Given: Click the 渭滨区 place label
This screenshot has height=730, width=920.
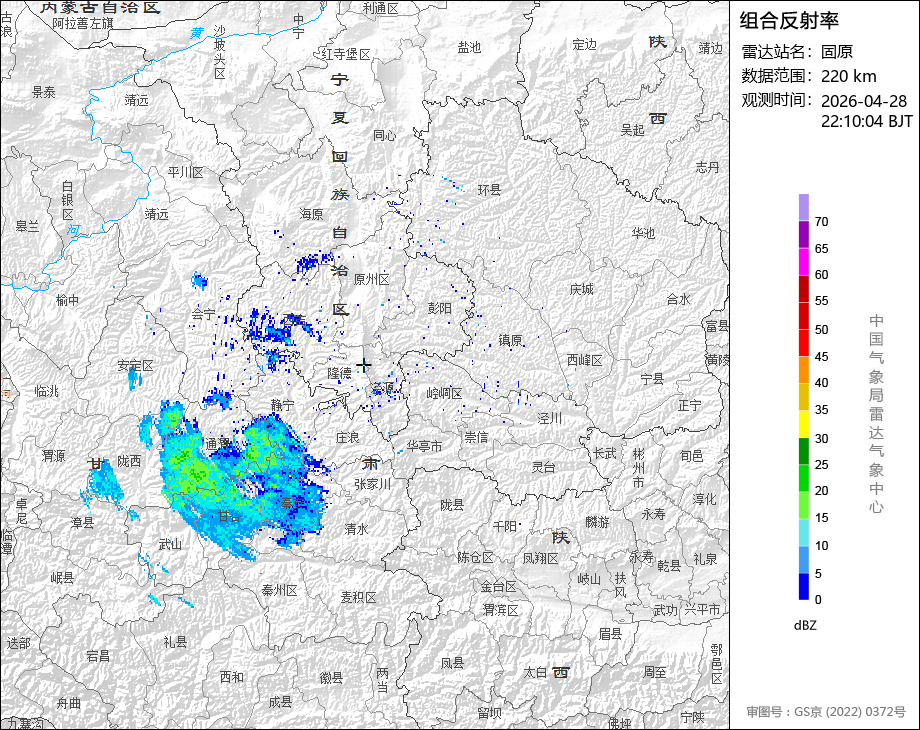Looking at the screenshot, I should [x=501, y=610].
